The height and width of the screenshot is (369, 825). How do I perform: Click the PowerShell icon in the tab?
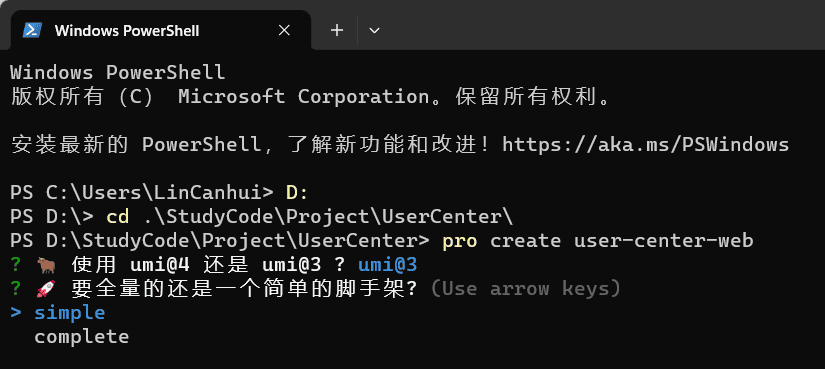pos(32,31)
